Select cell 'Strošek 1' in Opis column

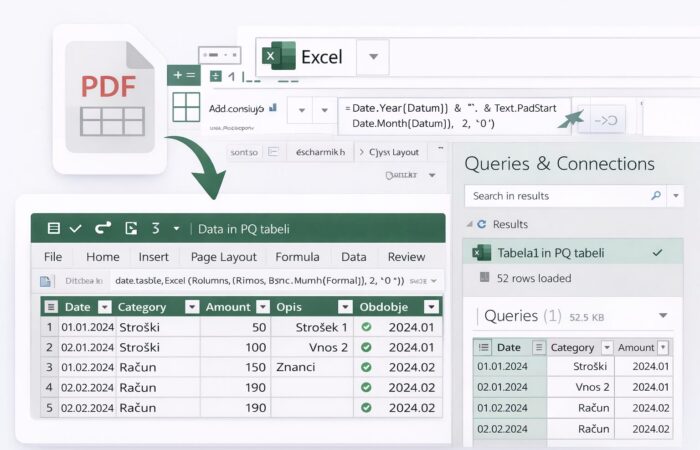point(312,327)
